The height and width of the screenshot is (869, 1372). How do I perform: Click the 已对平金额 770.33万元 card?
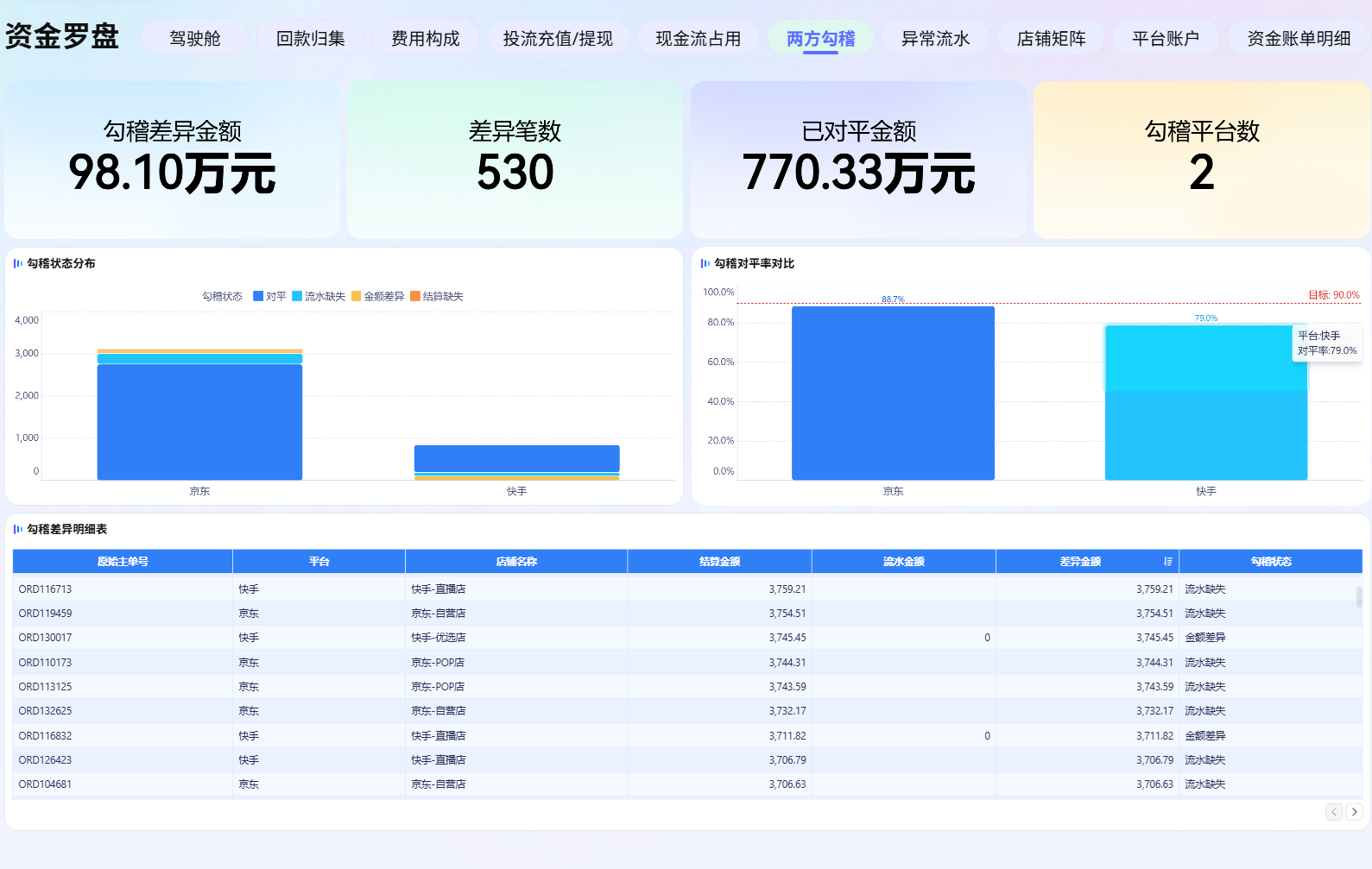tap(859, 160)
